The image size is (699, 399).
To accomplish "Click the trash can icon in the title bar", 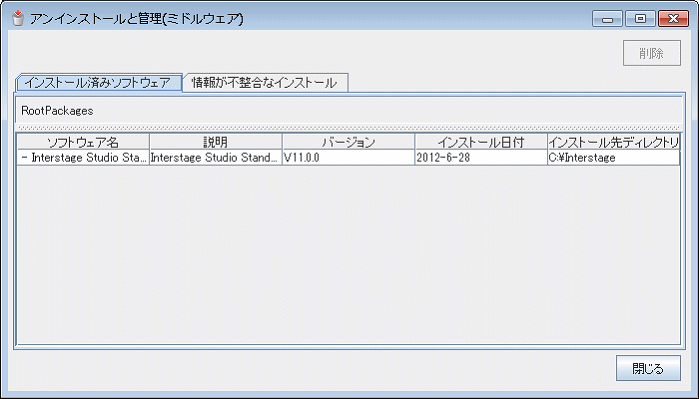I will pyautogui.click(x=18, y=18).
